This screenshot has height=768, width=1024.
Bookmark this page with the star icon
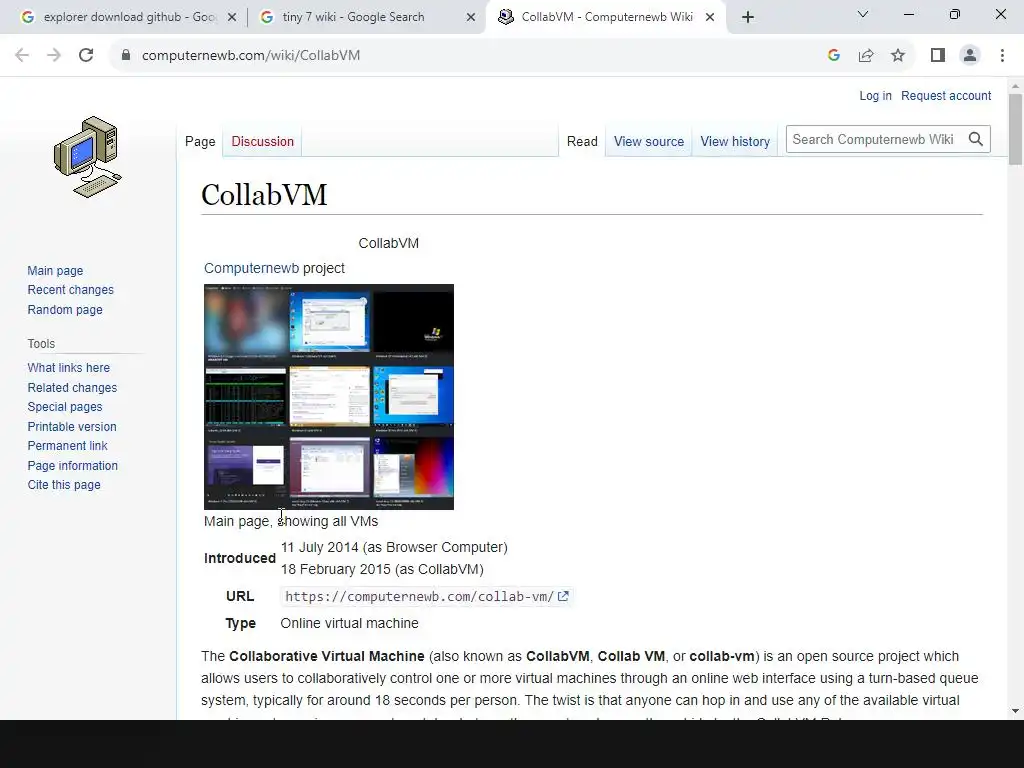coord(898,56)
